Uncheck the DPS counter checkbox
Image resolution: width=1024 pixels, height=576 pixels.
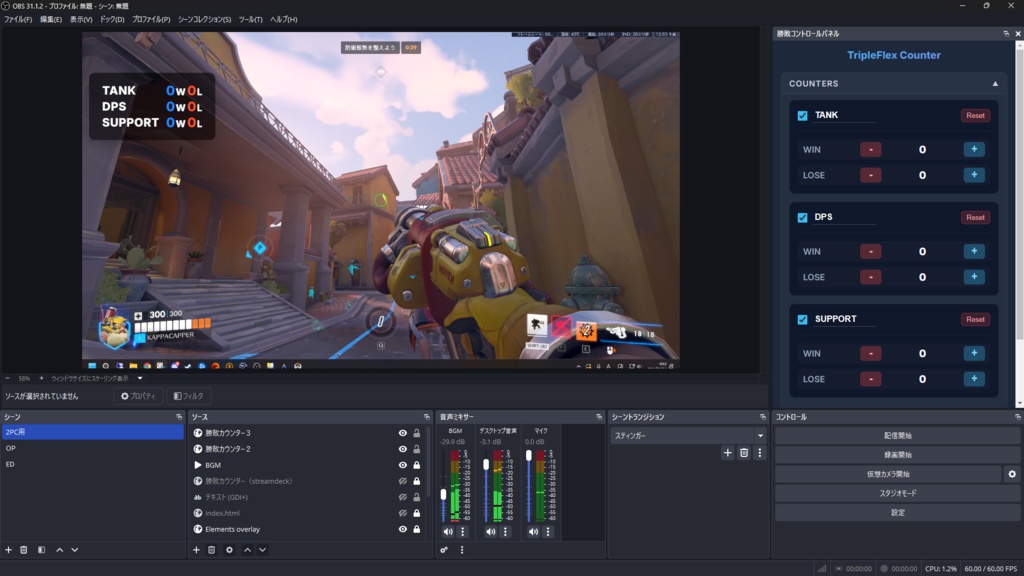pos(803,217)
